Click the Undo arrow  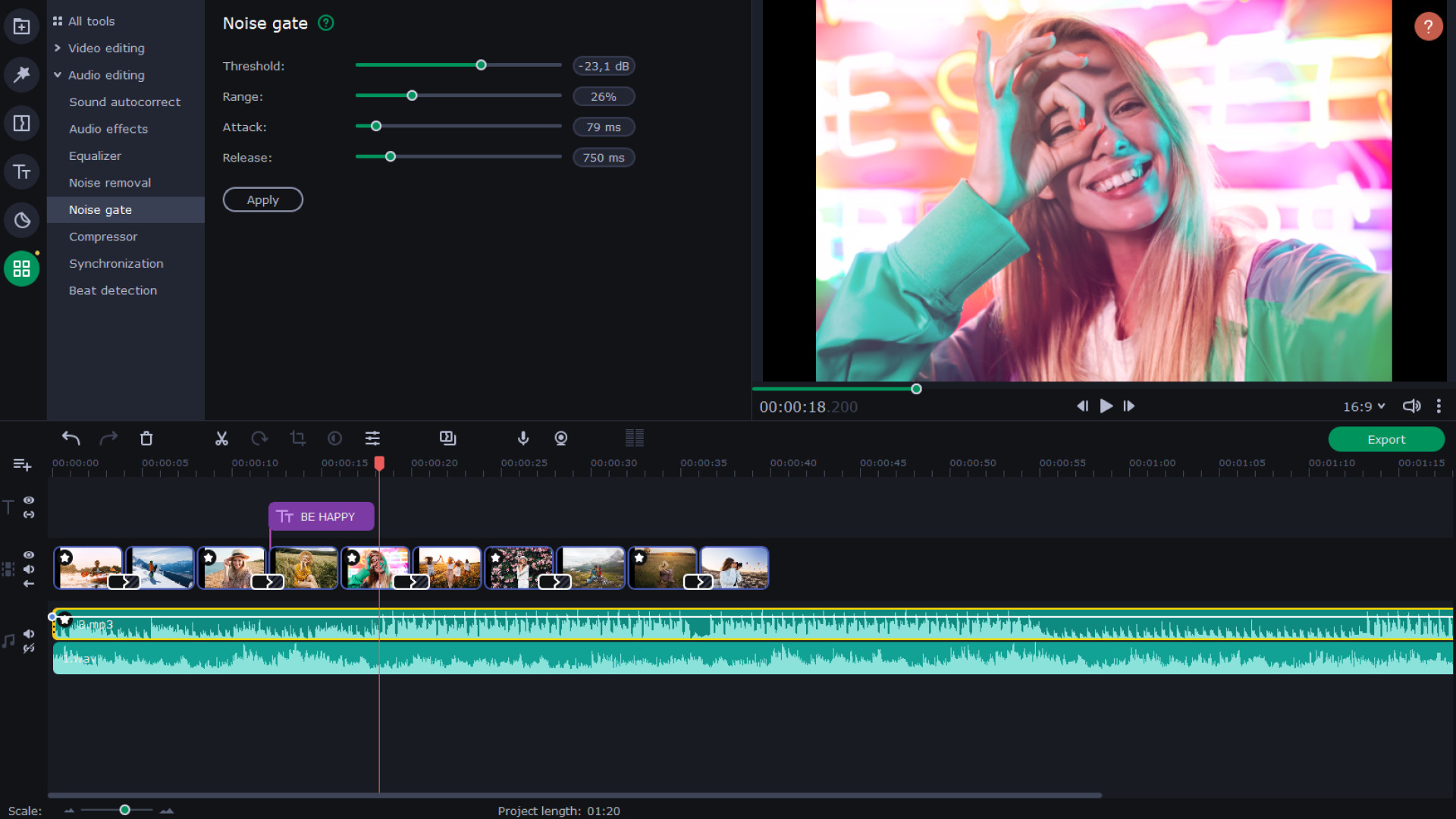click(x=71, y=438)
